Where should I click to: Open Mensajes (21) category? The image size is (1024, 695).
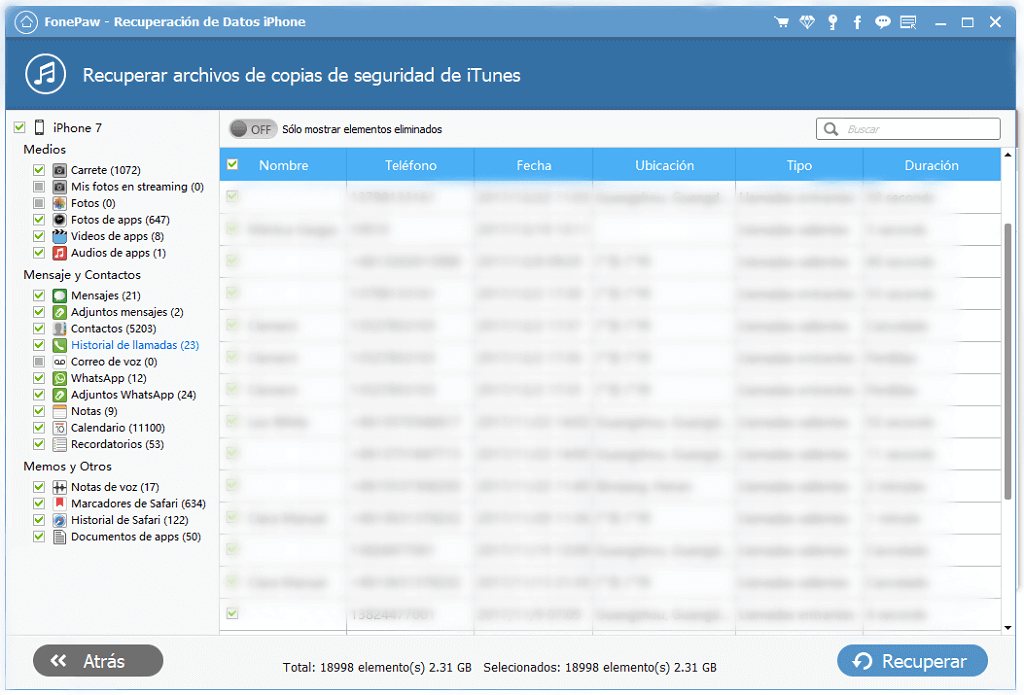pyautogui.click(x=106, y=295)
